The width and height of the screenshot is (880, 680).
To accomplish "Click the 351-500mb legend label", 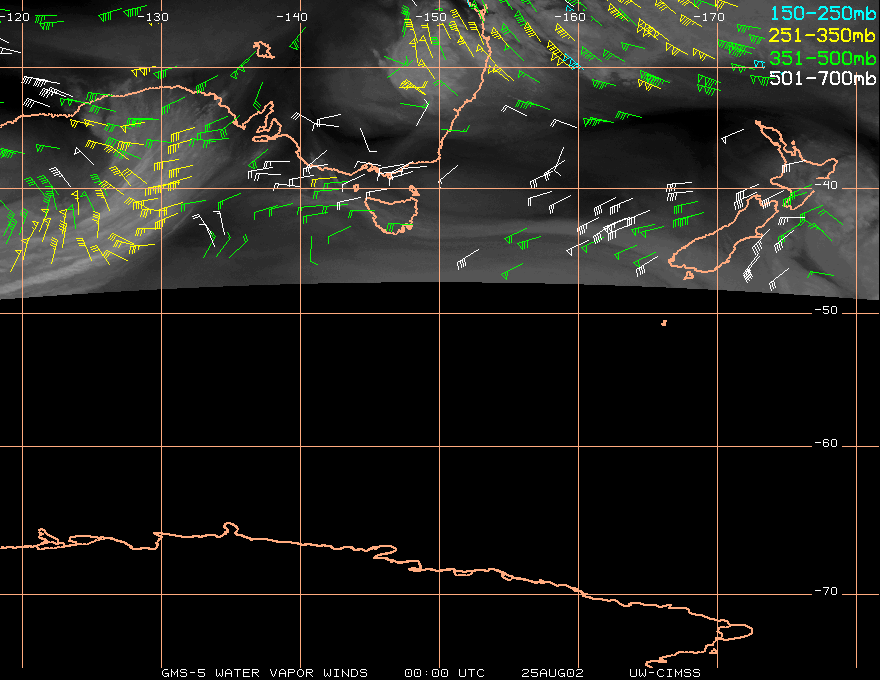I will (823, 58).
